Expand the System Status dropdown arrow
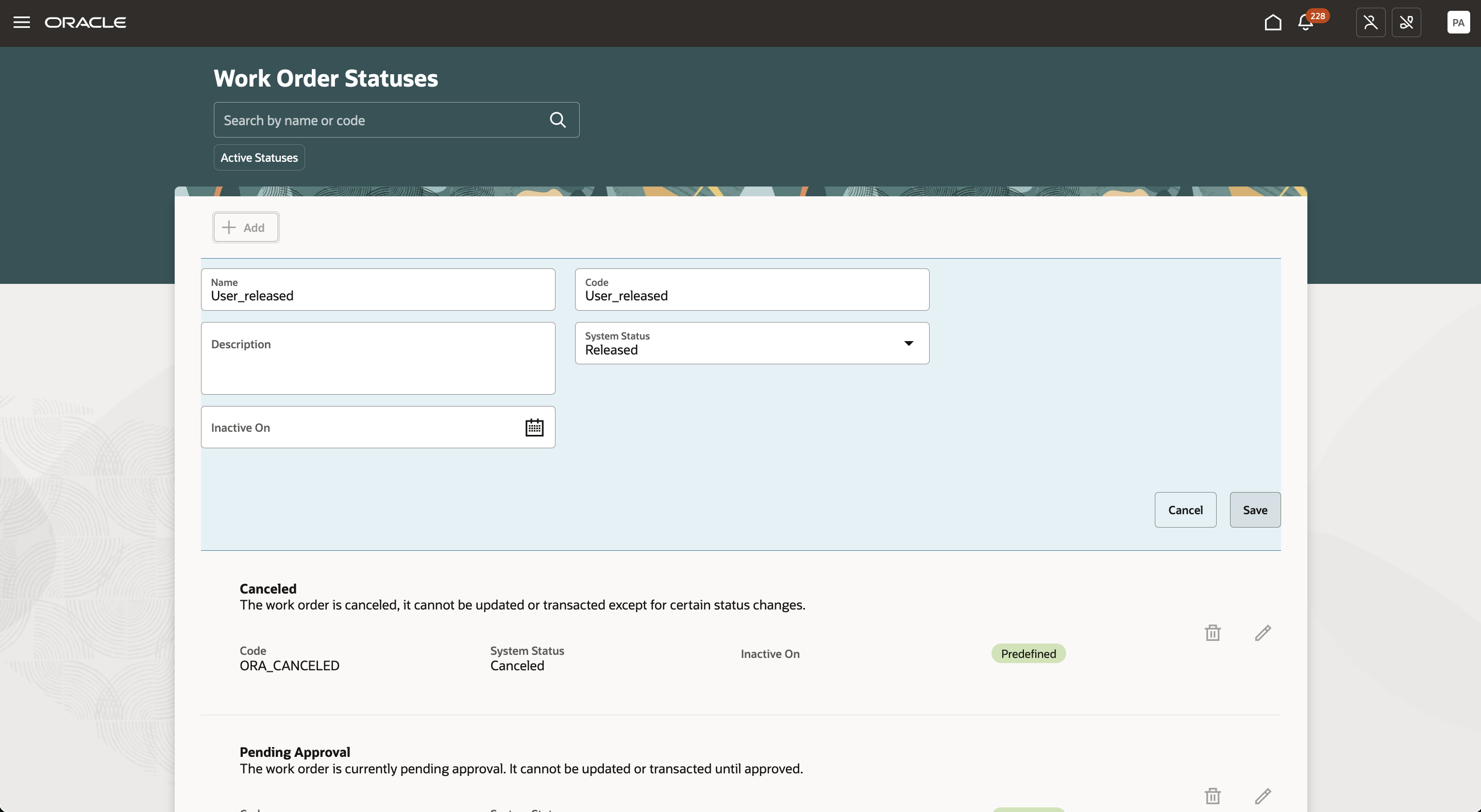 [908, 343]
